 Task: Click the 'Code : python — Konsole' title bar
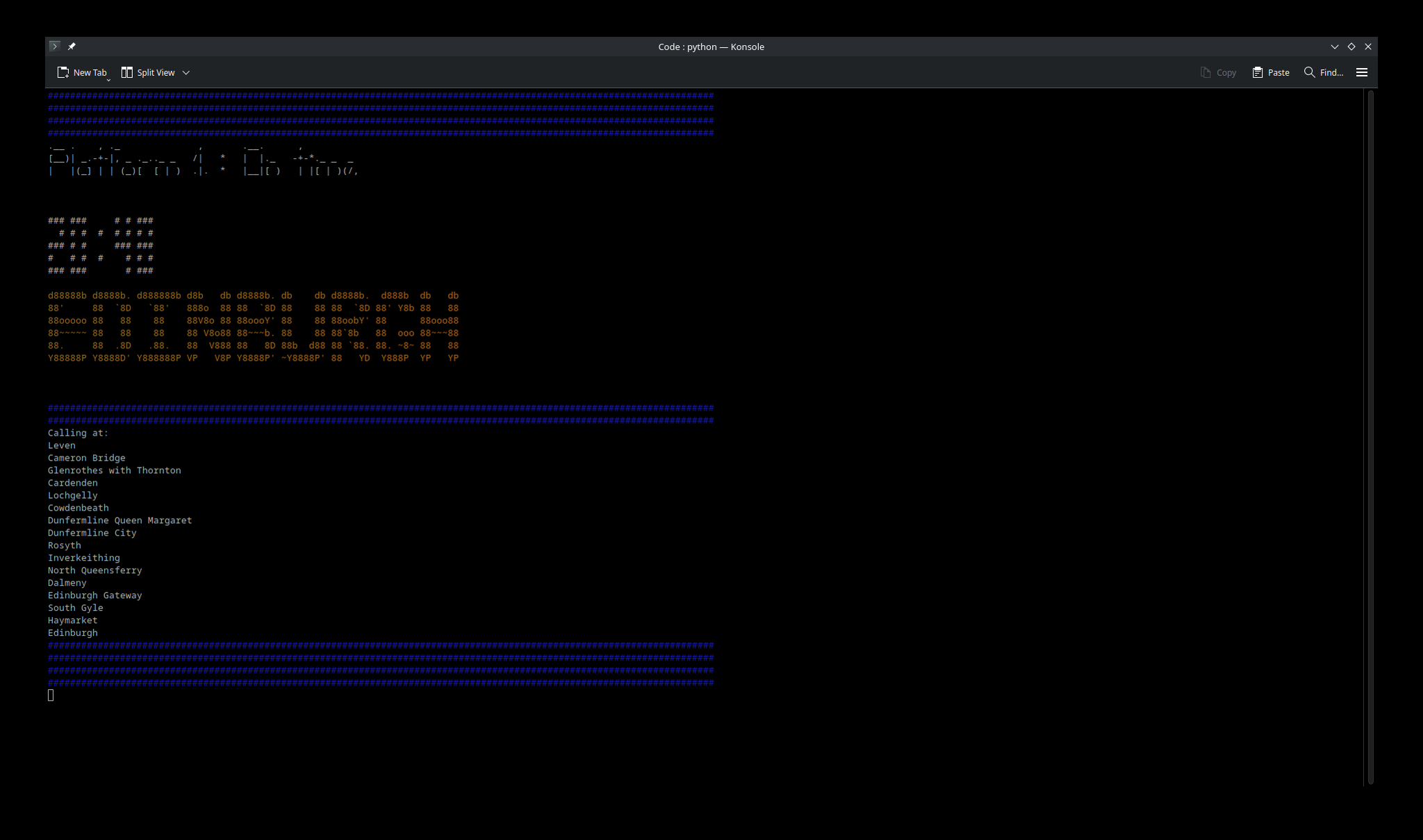[711, 47]
